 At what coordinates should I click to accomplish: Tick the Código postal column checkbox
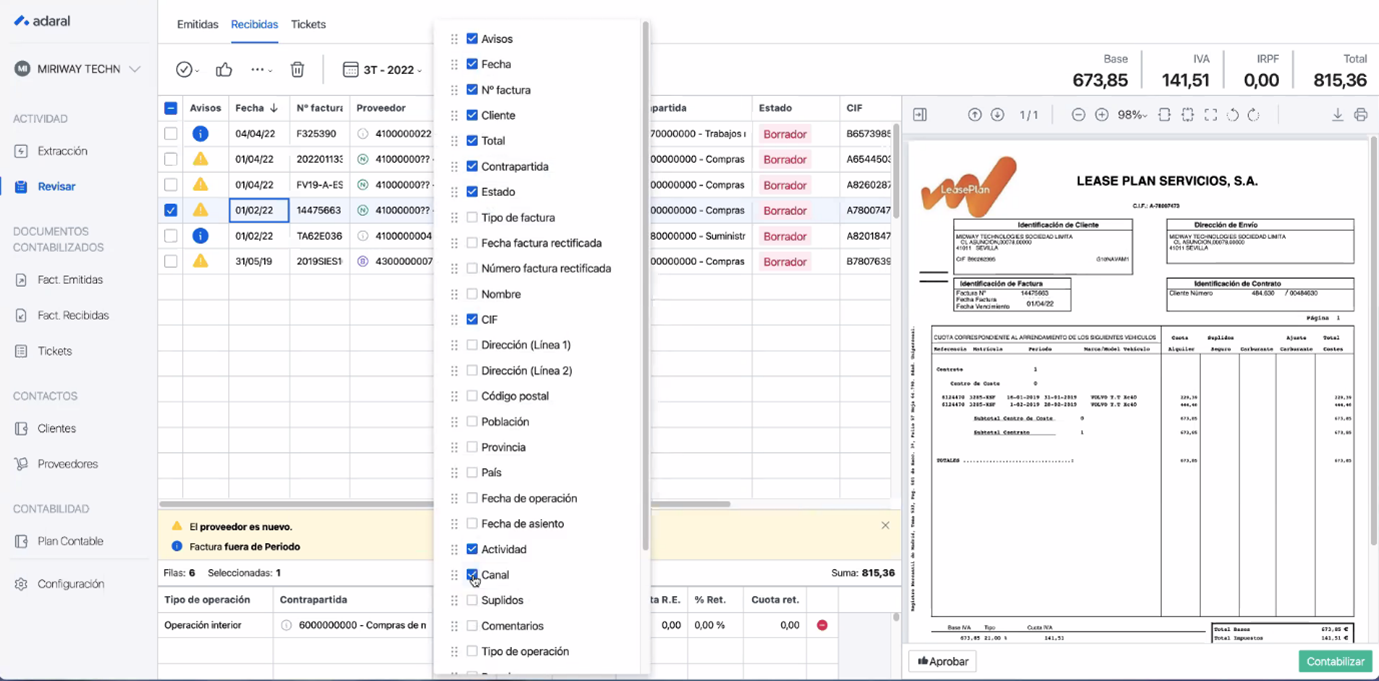click(x=472, y=396)
